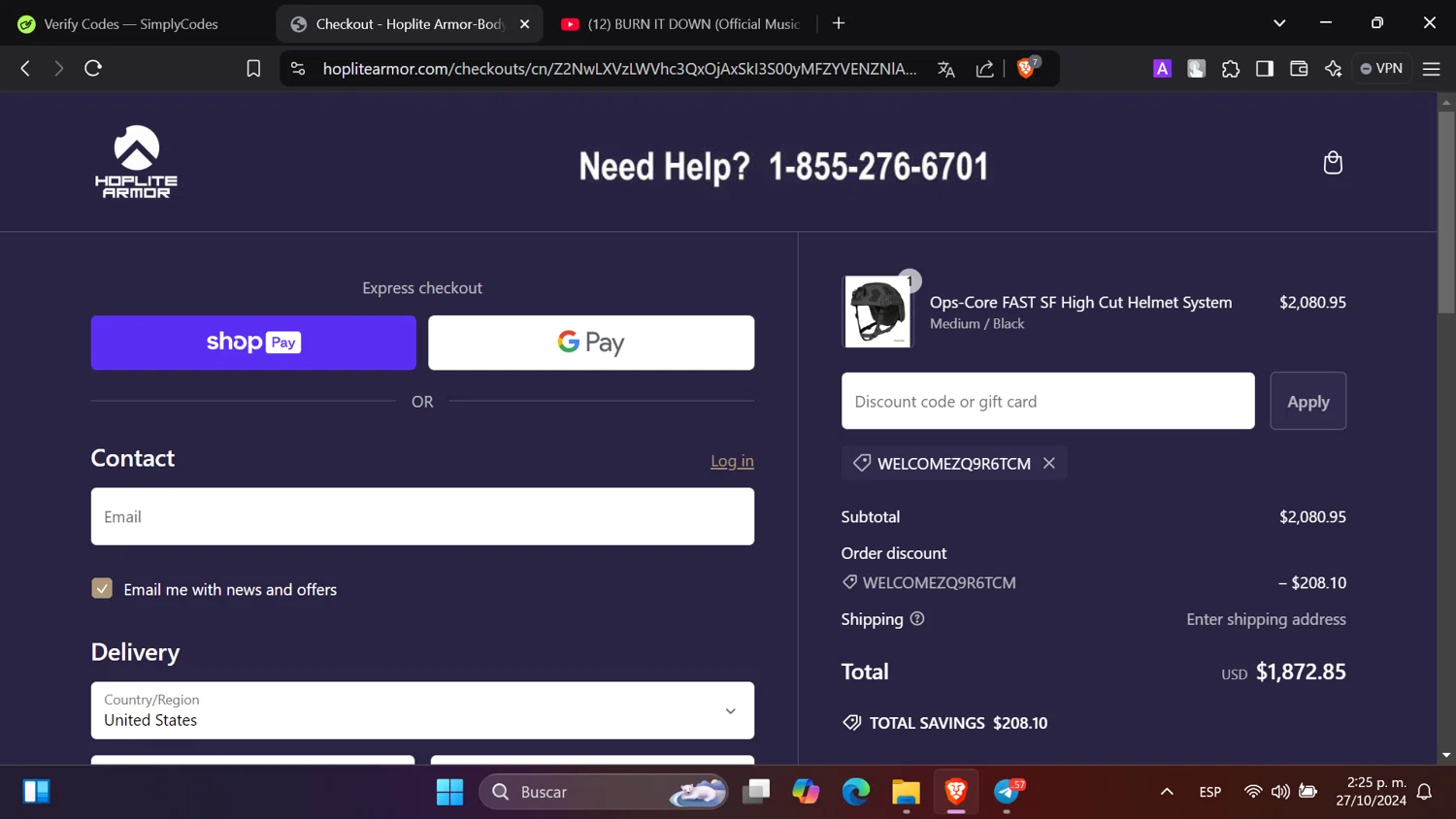The image size is (1456, 819).
Task: Open Copilot from taskbar
Action: coord(806,792)
